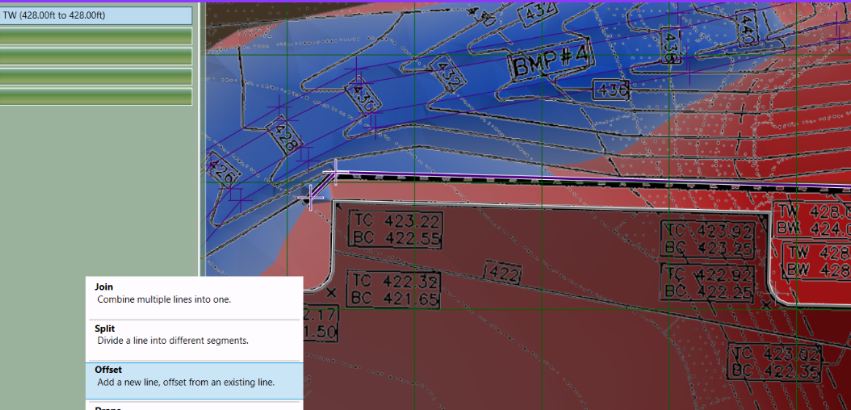Click the 428 contour elevation label
This screenshot has width=851, height=410.
pos(284,136)
